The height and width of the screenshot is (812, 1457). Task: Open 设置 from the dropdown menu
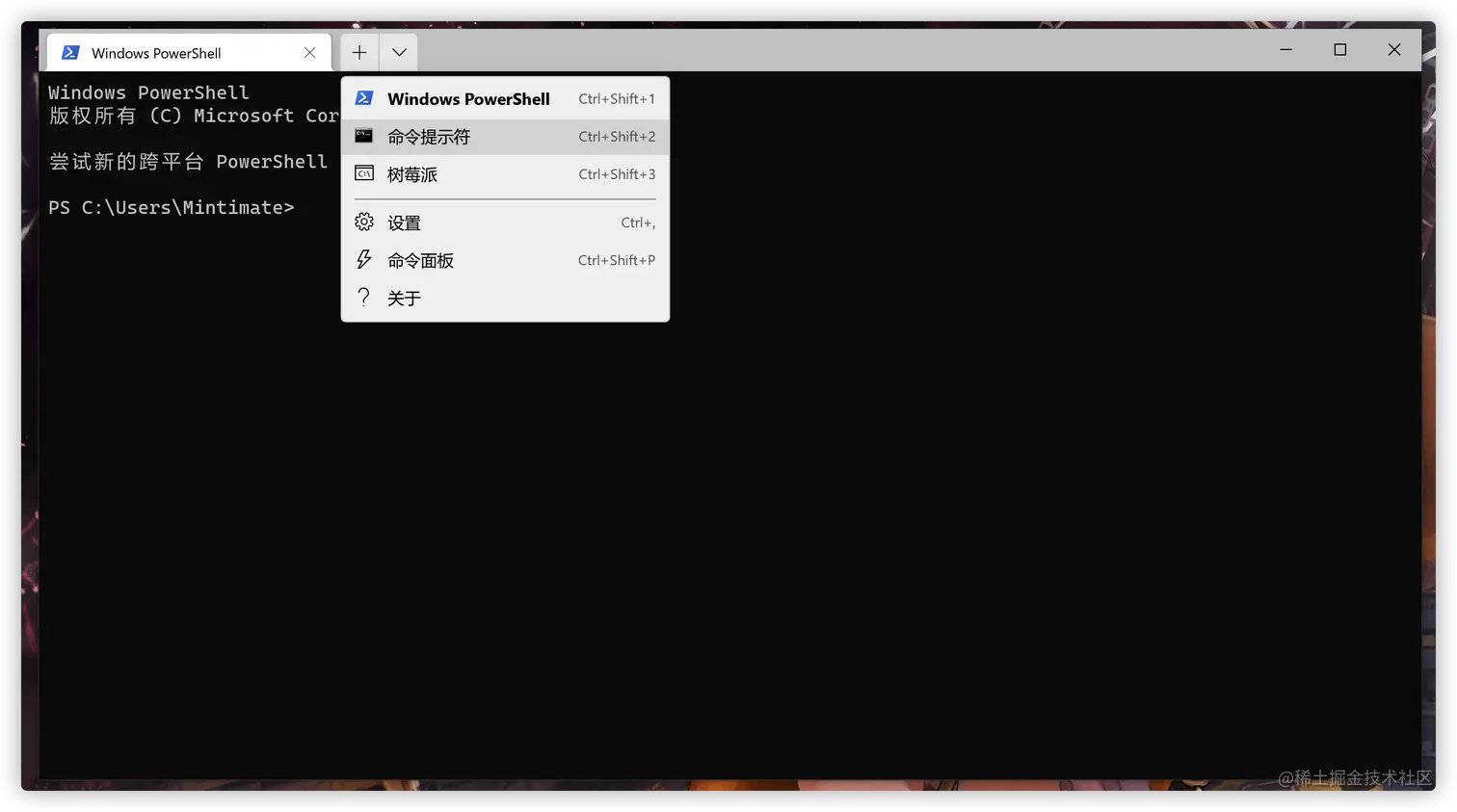(505, 223)
